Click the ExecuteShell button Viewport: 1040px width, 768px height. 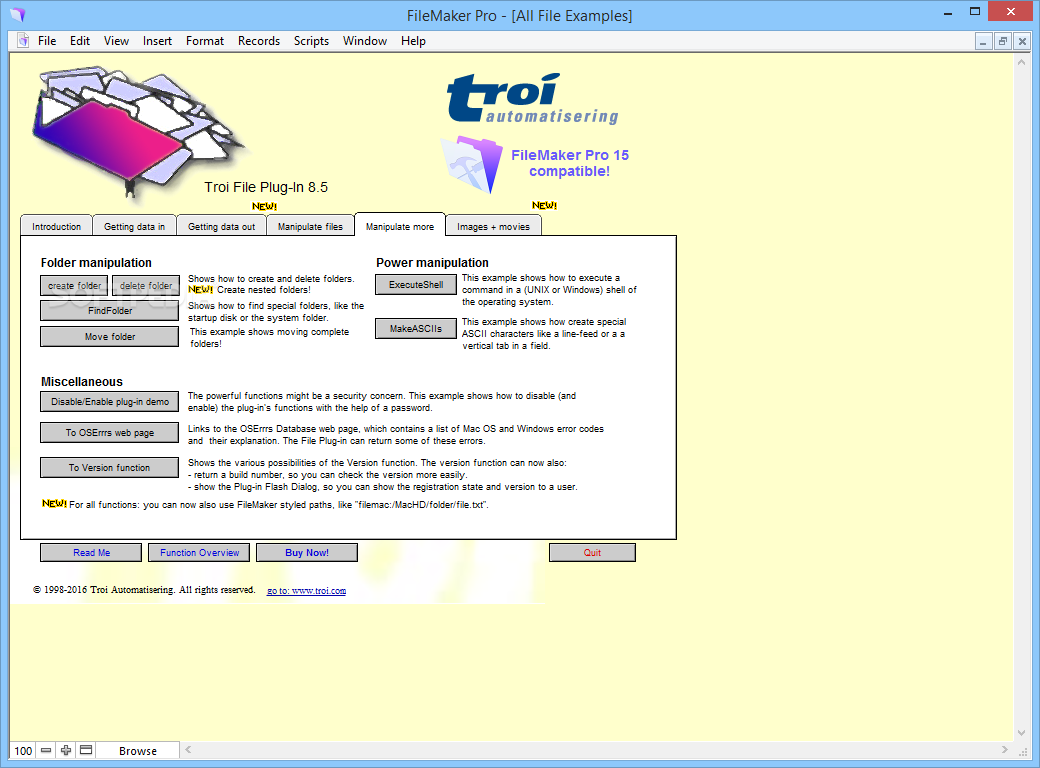tap(416, 285)
